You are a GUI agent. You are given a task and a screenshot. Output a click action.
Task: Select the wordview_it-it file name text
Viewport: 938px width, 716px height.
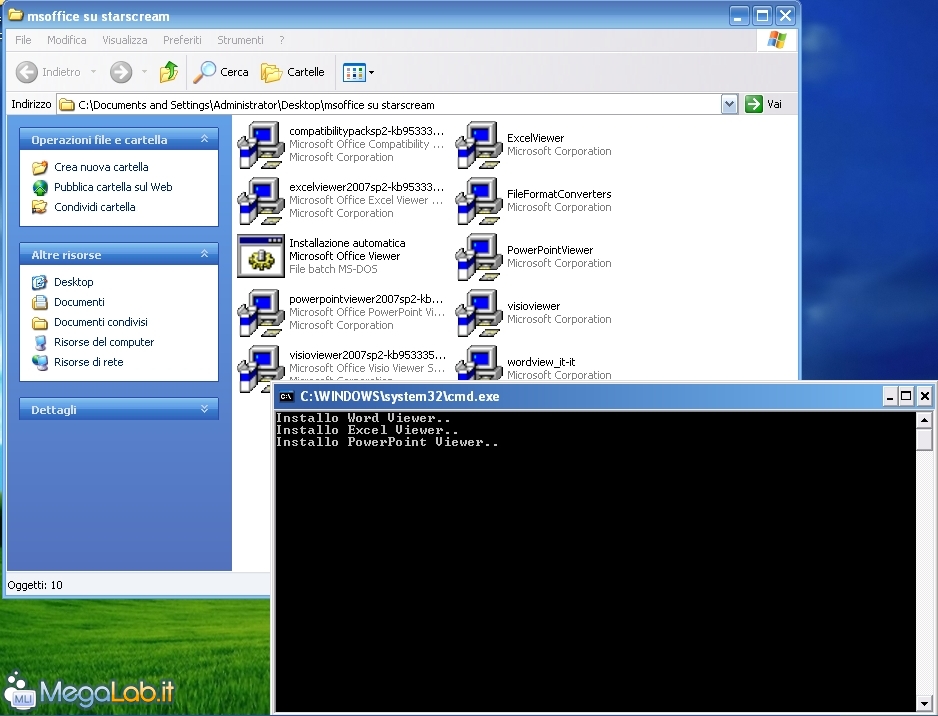[x=541, y=362]
